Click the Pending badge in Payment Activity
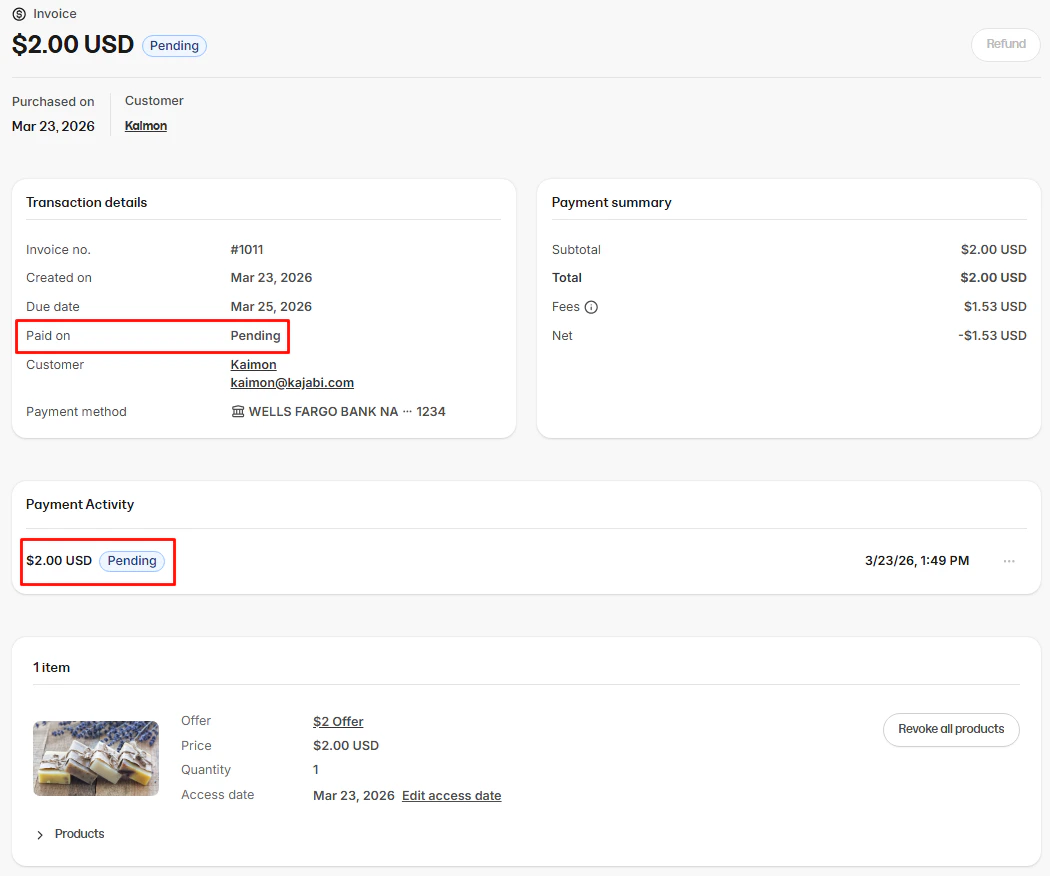1050x876 pixels. point(132,561)
